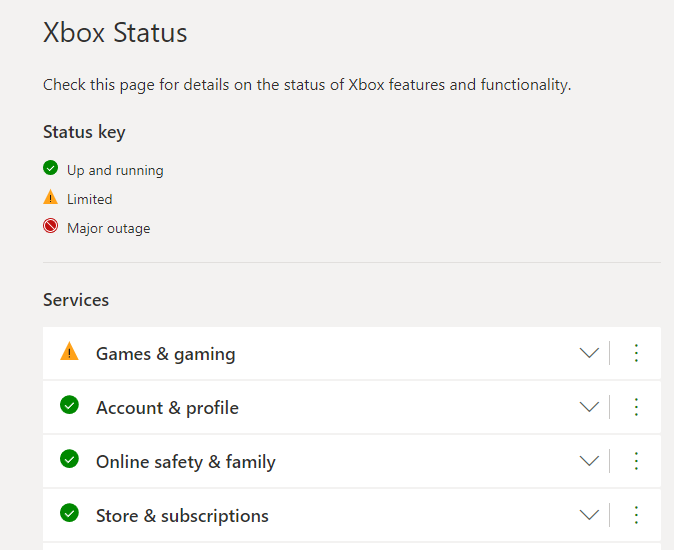Select the Store & subscriptions service title
Screen dimensions: 674x550
tap(182, 516)
